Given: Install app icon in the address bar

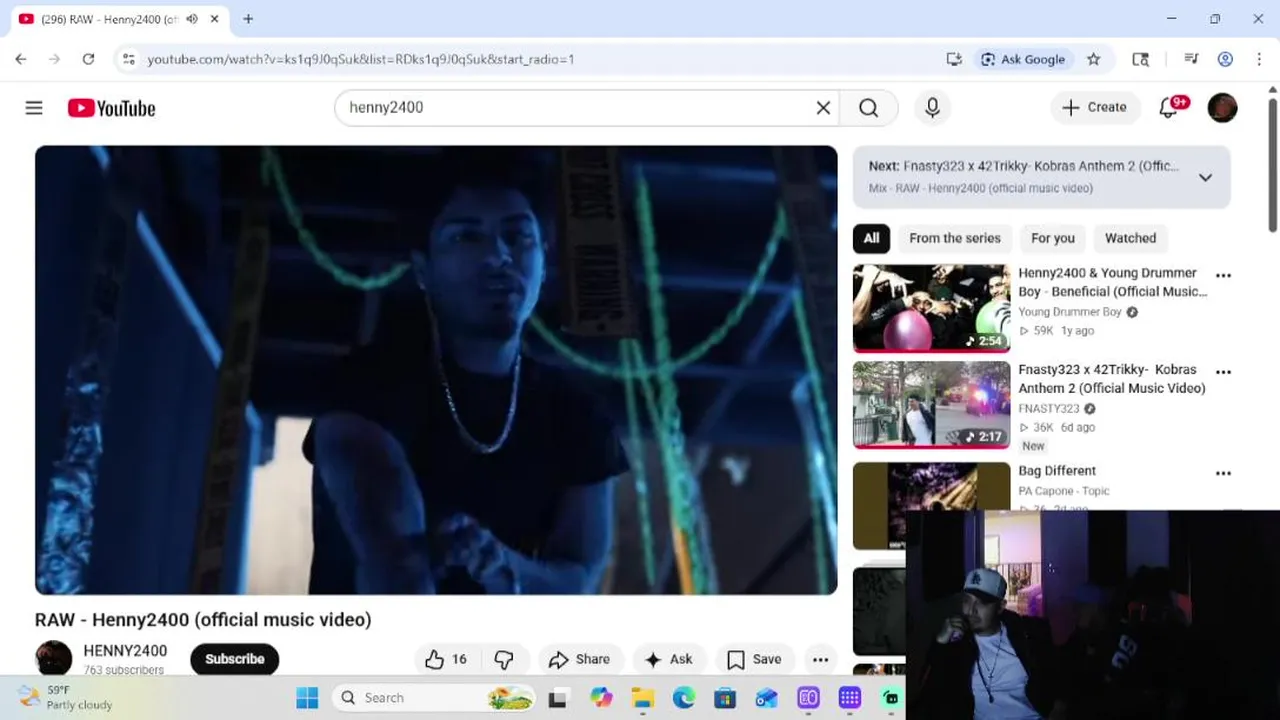Looking at the screenshot, I should point(954,59).
